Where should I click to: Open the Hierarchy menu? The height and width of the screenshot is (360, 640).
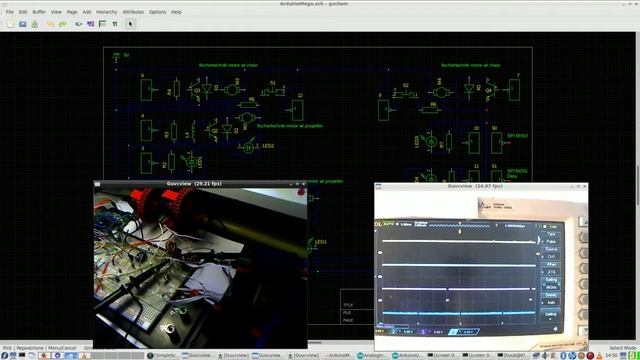pyautogui.click(x=107, y=12)
